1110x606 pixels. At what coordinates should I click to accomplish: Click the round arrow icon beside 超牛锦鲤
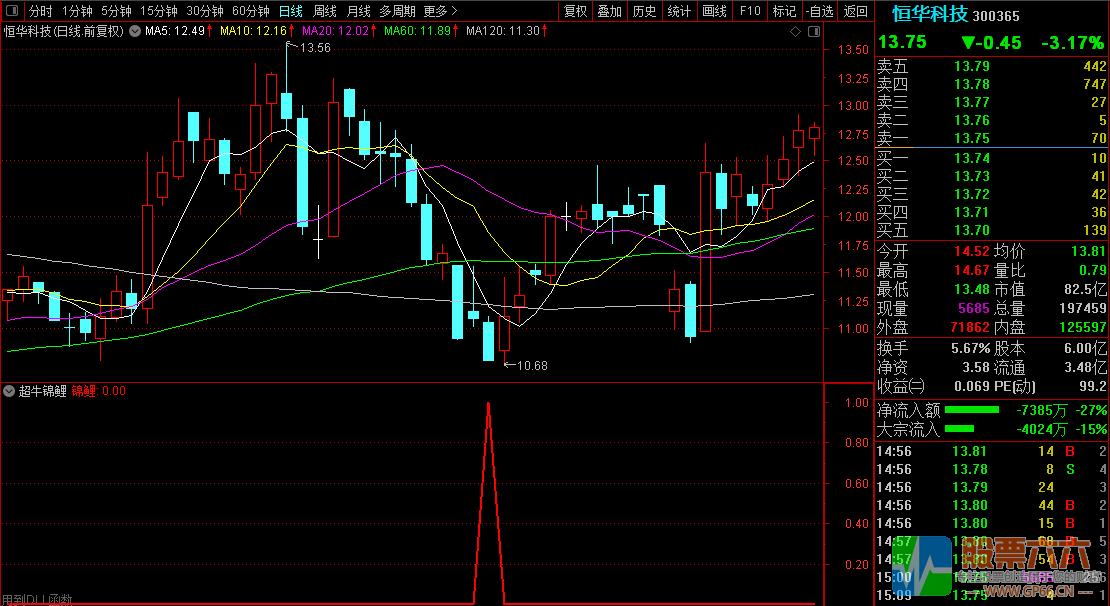pyautogui.click(x=9, y=391)
